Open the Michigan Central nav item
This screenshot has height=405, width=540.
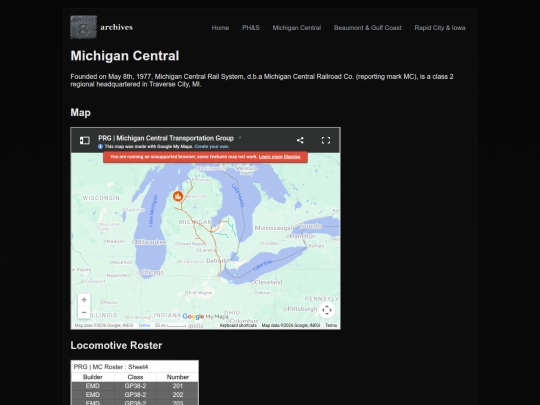[x=297, y=28]
